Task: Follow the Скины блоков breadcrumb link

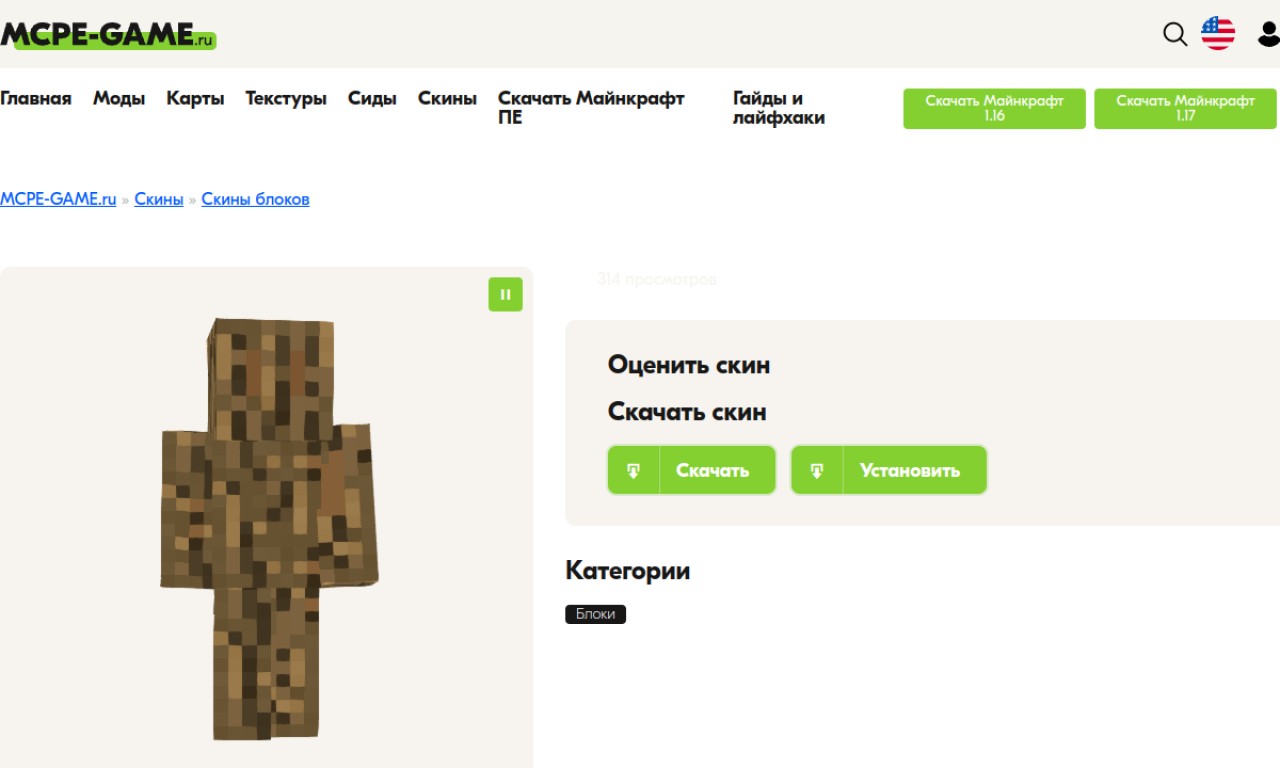Action: pos(255,199)
